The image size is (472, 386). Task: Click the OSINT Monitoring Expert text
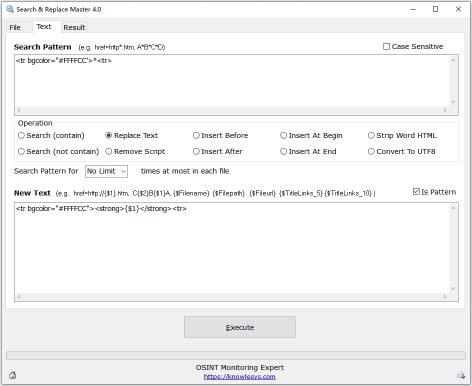240,367
